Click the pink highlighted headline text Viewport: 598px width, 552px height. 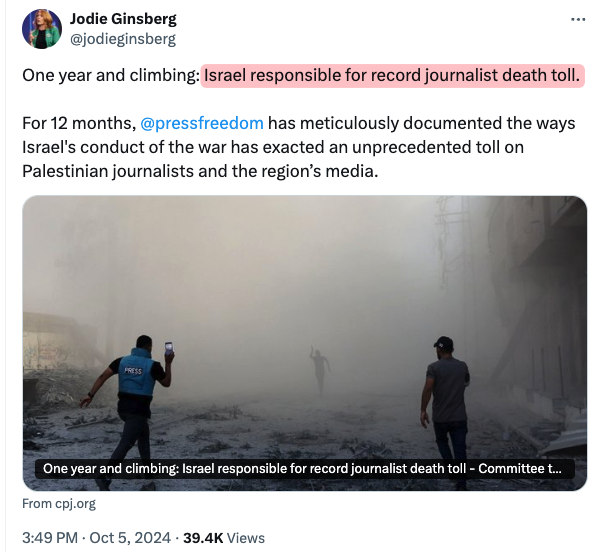click(392, 76)
